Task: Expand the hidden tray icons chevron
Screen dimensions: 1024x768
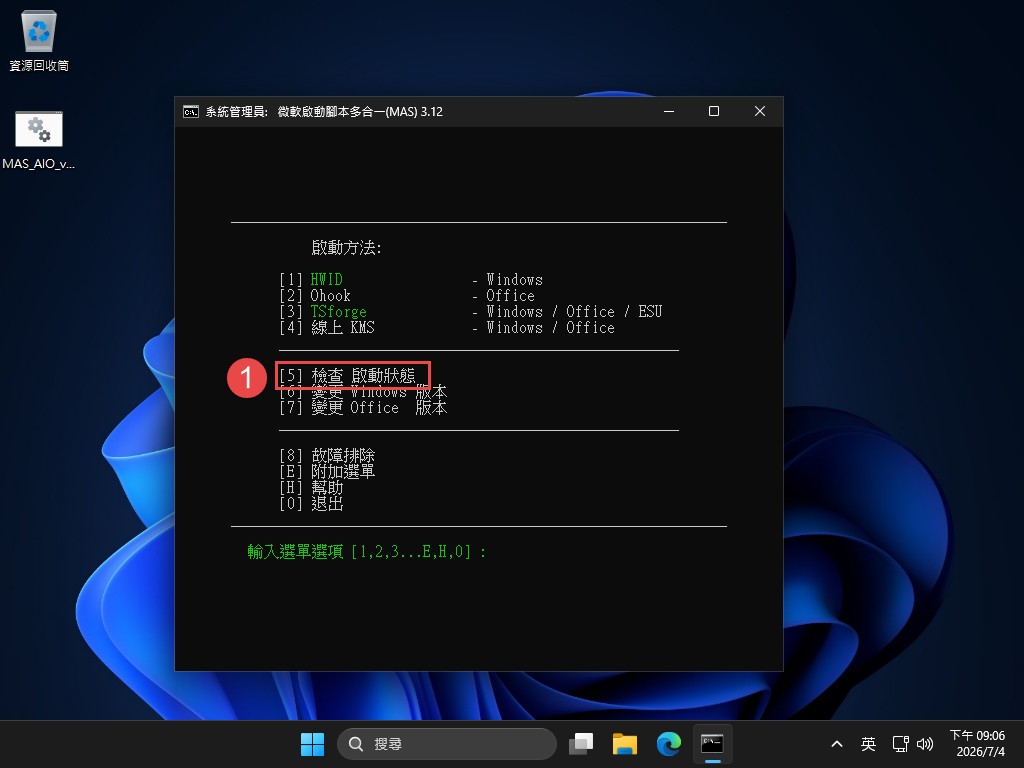Action: [837, 744]
